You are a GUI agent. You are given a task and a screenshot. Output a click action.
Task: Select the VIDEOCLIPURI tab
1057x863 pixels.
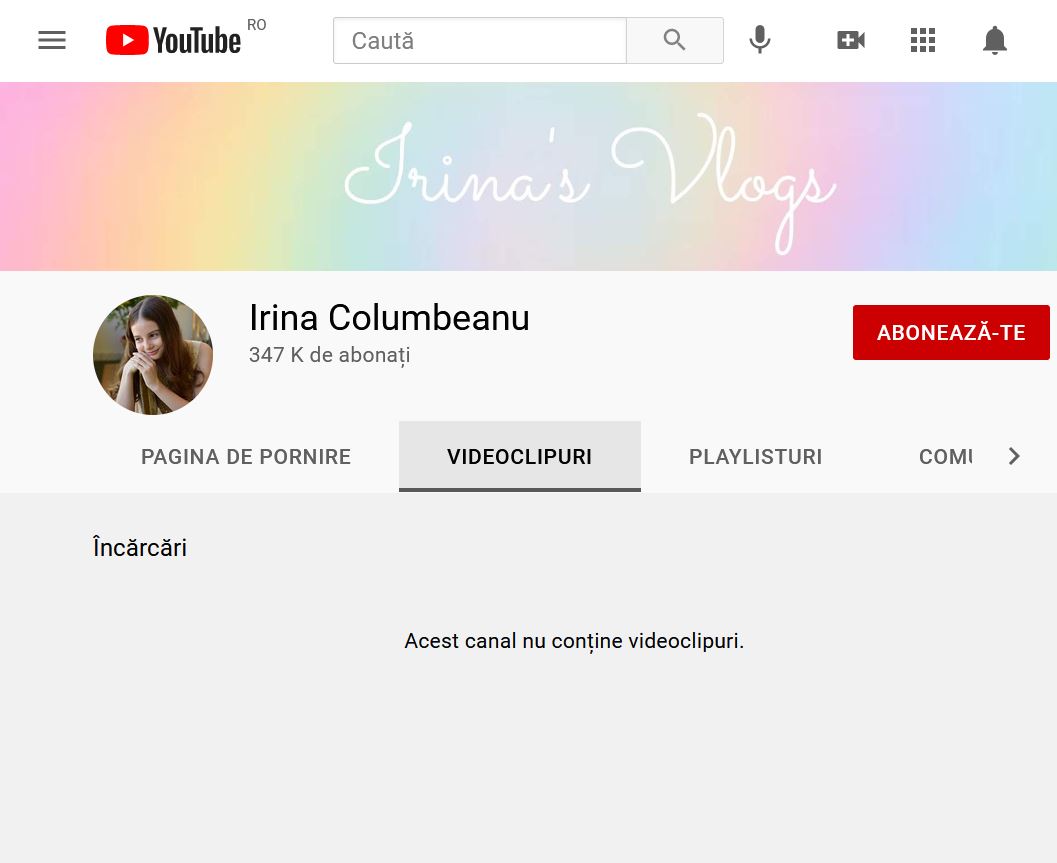519,457
